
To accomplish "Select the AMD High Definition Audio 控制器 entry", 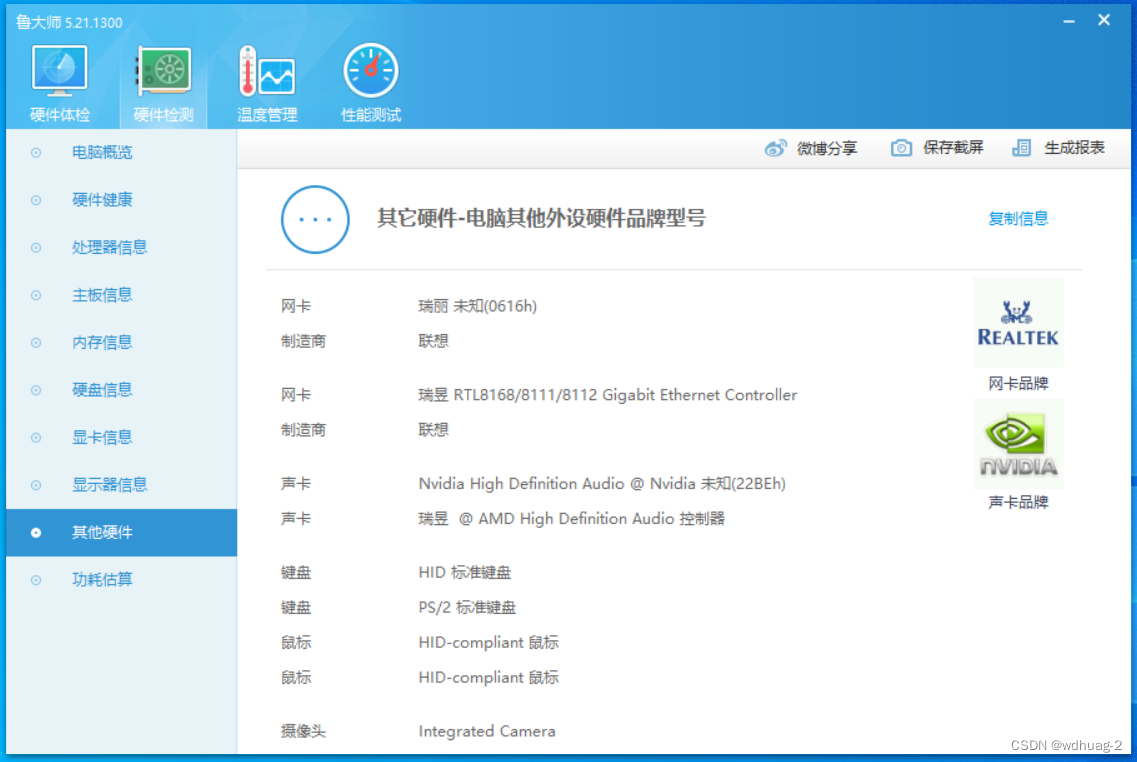I will [571, 519].
